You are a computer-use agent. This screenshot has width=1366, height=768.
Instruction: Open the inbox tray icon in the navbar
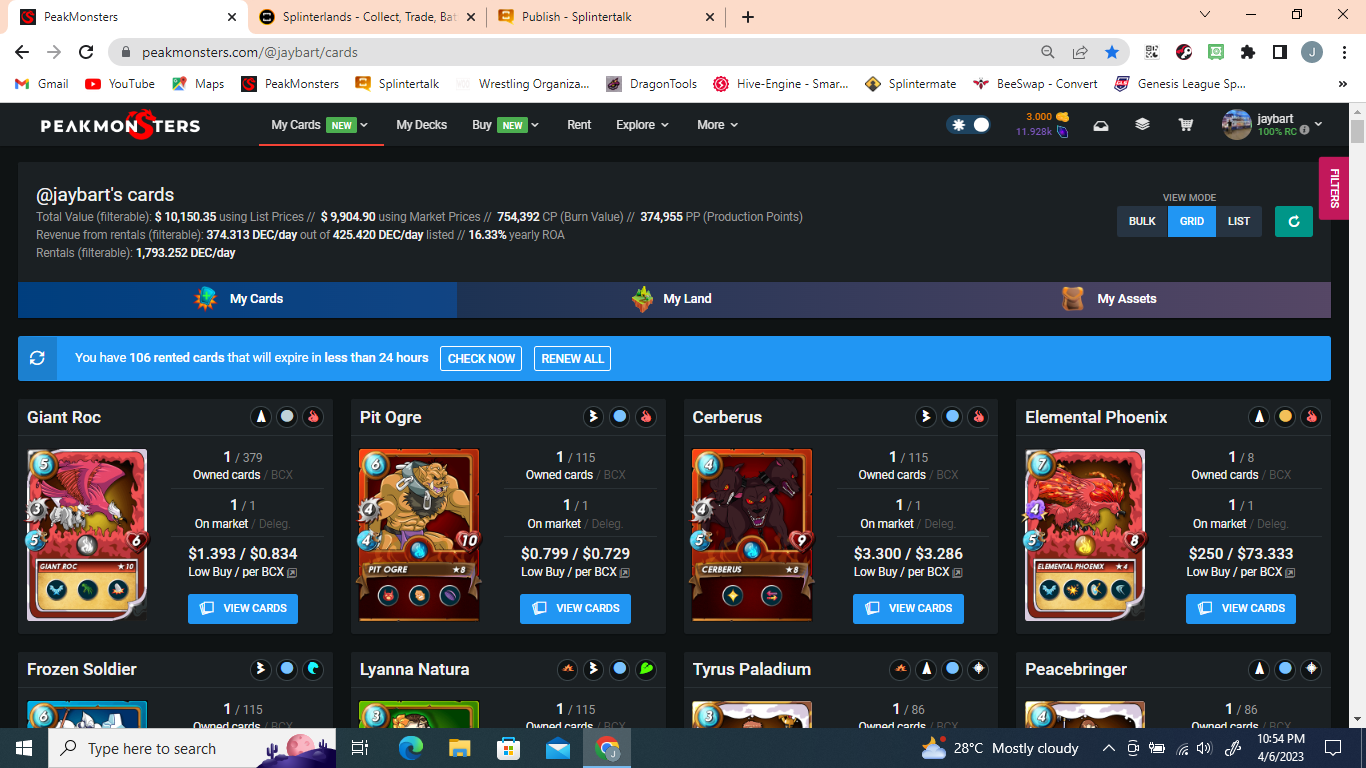1101,125
